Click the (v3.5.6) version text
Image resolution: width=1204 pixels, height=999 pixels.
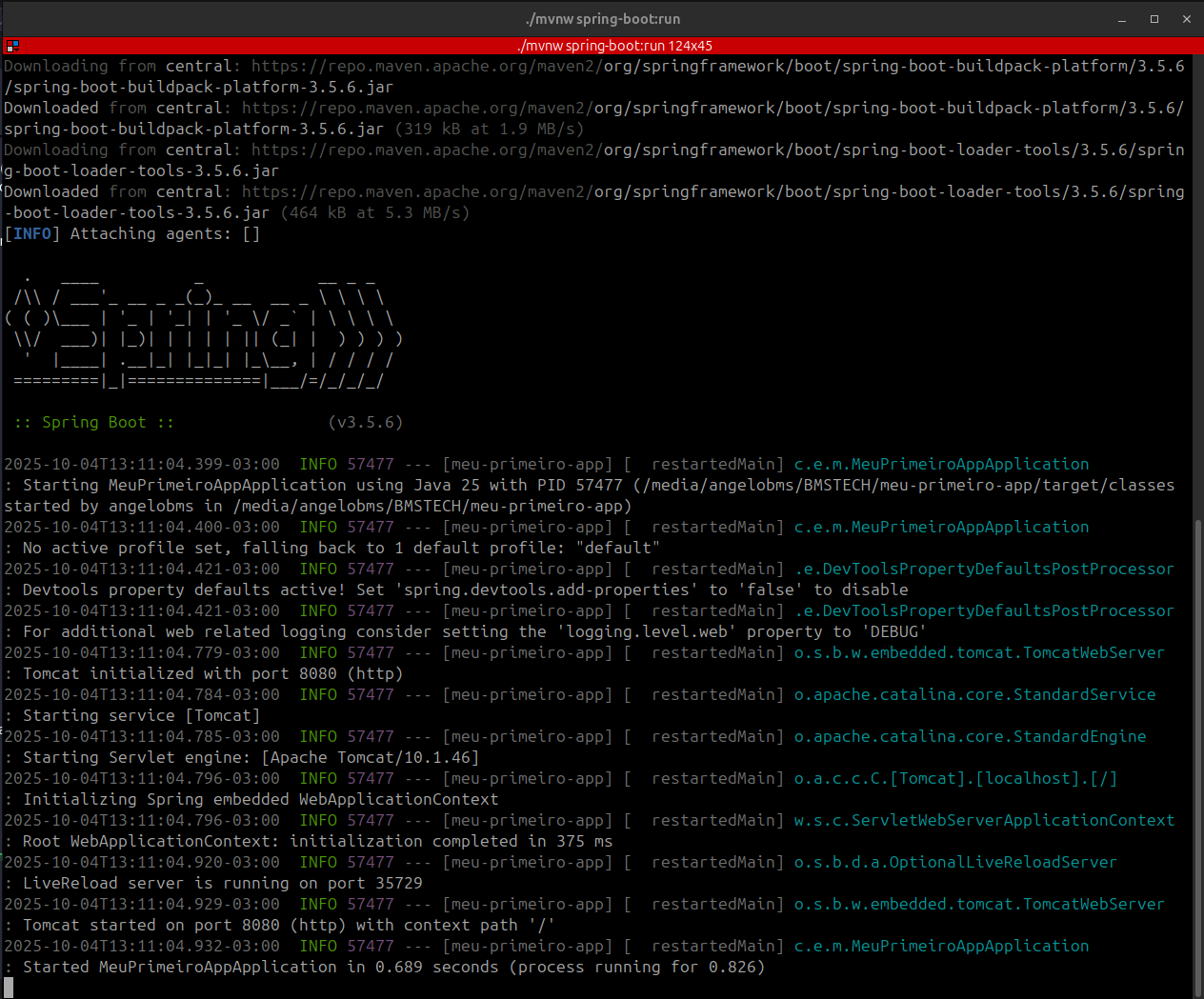365,423
